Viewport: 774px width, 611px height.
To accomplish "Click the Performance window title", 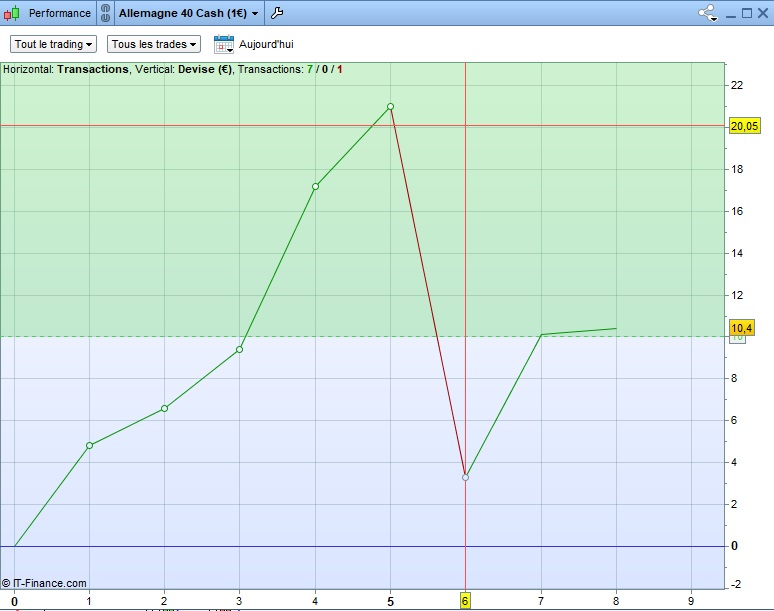I will pos(60,13).
